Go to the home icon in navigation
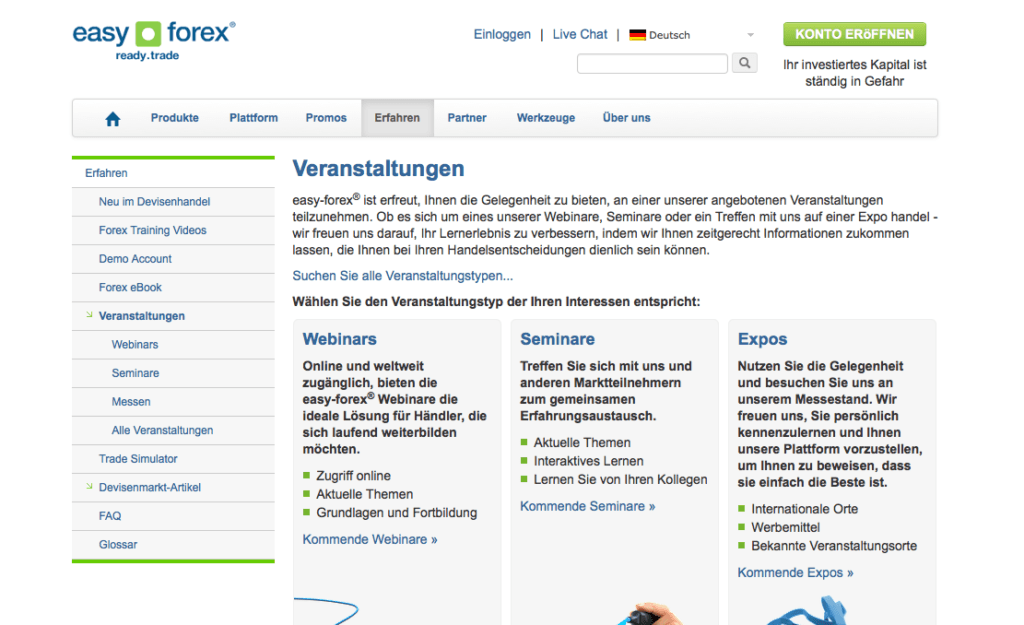The height and width of the screenshot is (625, 1024). (x=112, y=118)
